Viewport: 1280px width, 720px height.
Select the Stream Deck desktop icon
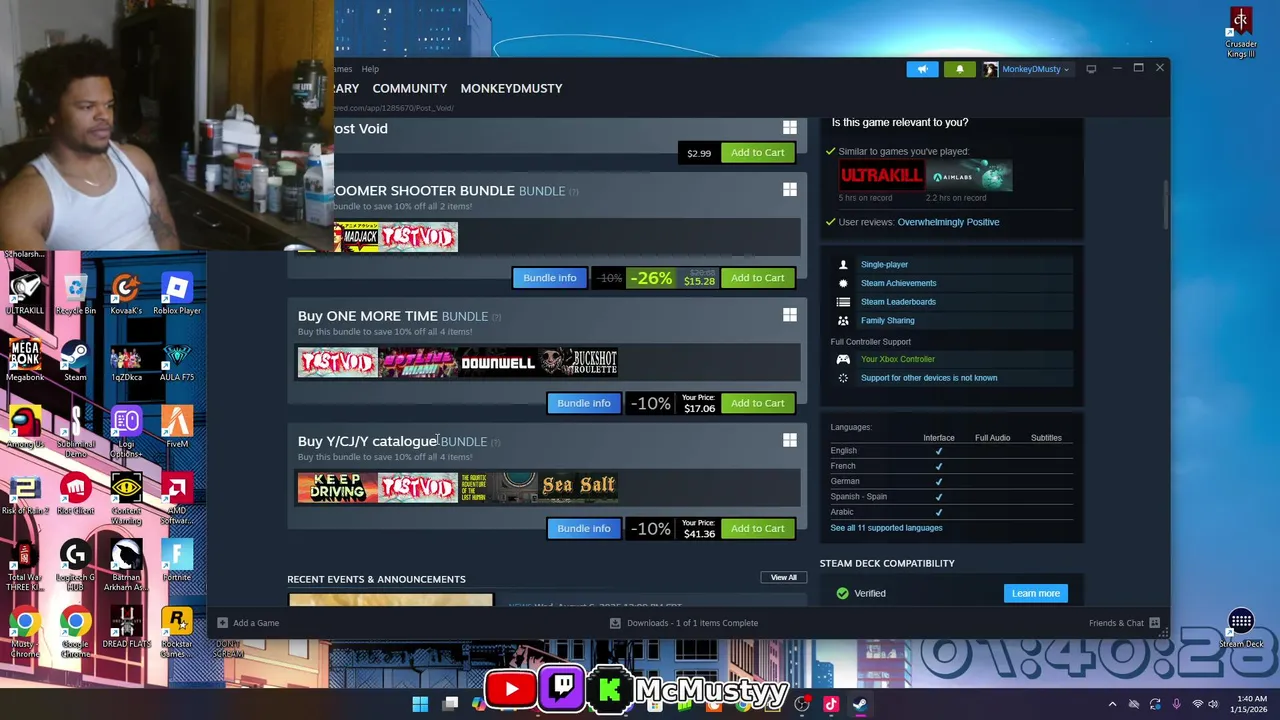[1241, 629]
